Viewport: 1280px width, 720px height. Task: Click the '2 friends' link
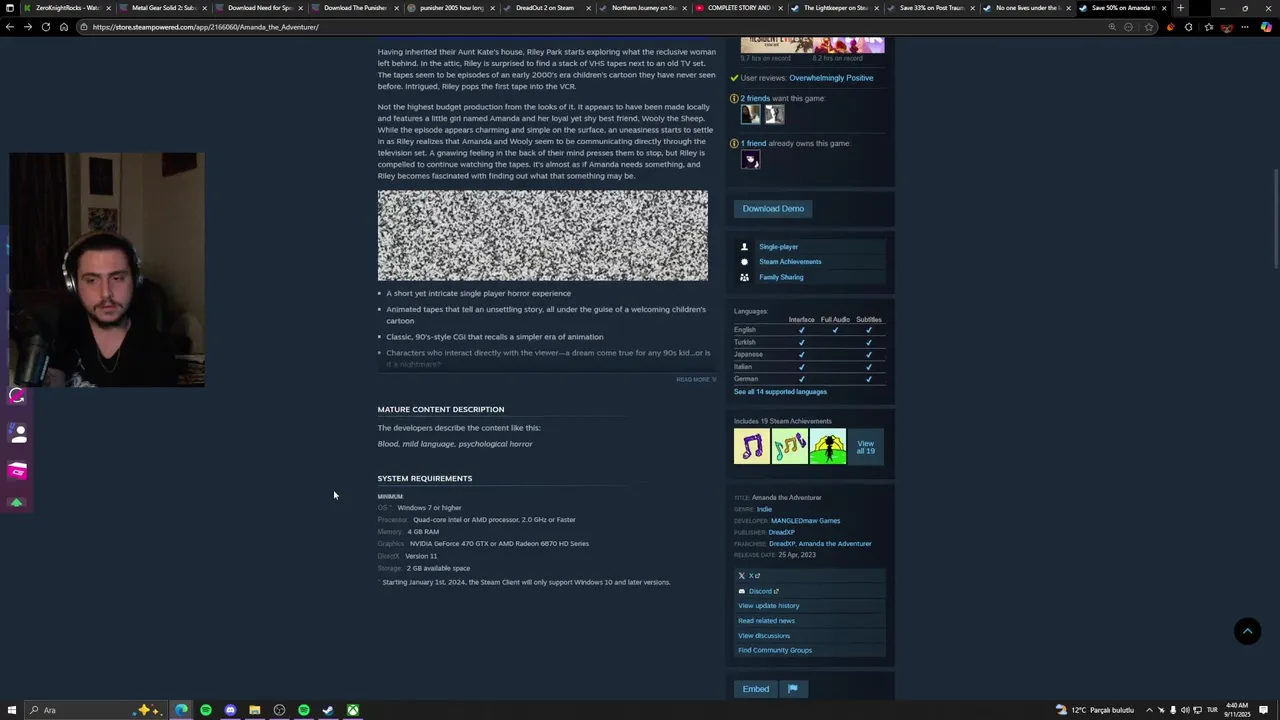coord(755,99)
